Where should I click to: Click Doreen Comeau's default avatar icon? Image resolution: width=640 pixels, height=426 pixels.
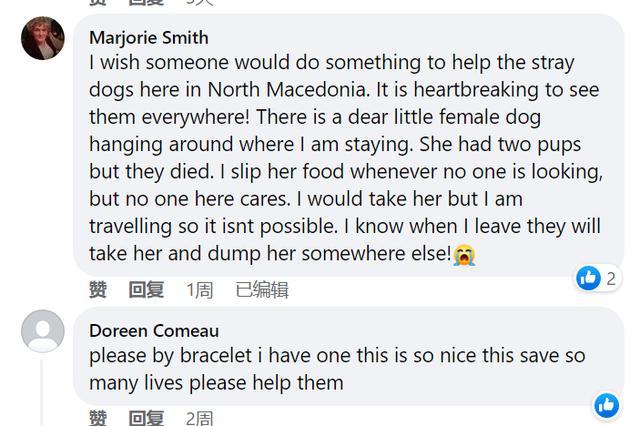43,331
